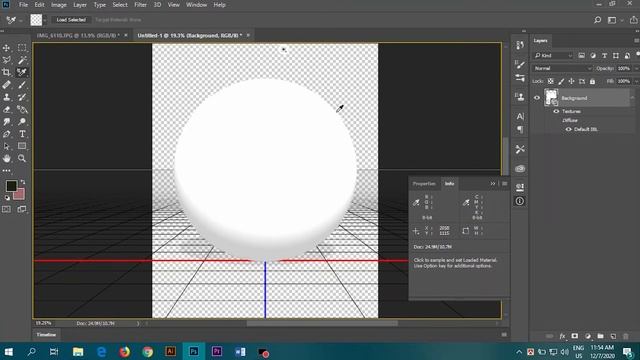
Task: Open the Timeline panel tab
Action: tap(46, 335)
